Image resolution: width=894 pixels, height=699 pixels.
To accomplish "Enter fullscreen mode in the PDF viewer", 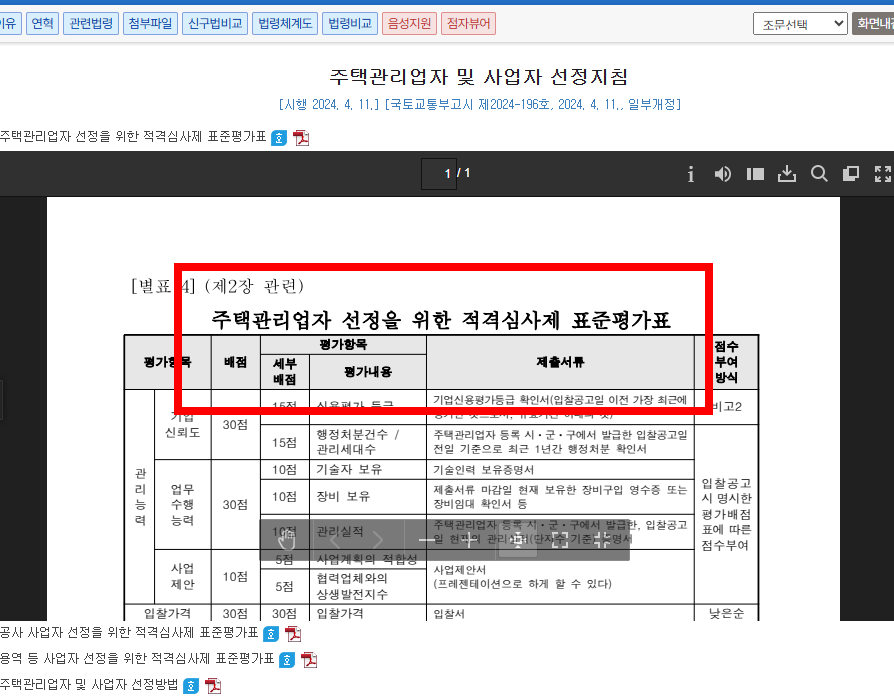I will coord(883,173).
